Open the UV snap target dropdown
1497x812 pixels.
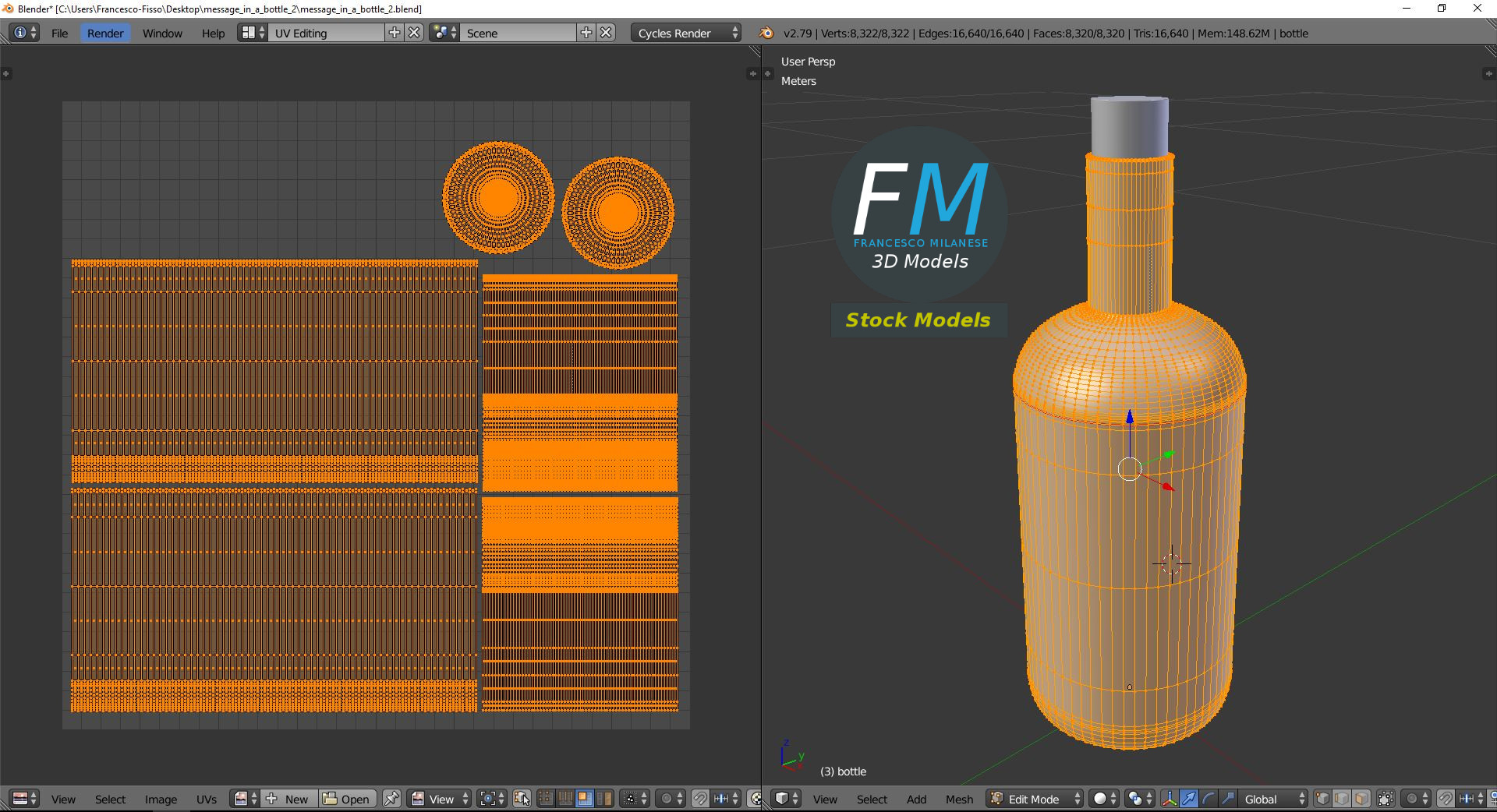point(726,799)
